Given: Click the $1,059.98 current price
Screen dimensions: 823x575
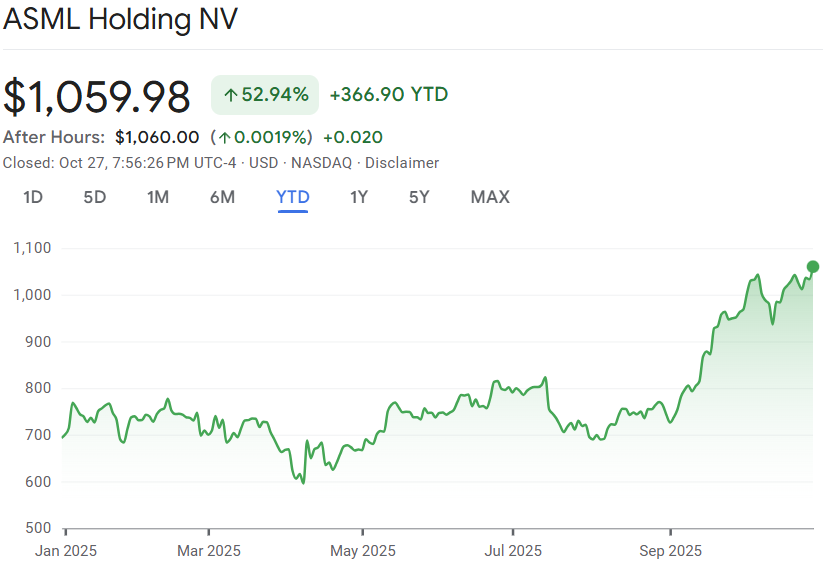Looking at the screenshot, I should click(97, 97).
